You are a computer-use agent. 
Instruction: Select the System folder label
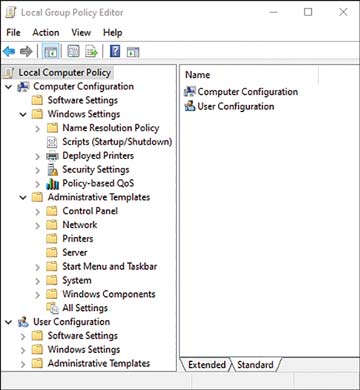tap(77, 280)
